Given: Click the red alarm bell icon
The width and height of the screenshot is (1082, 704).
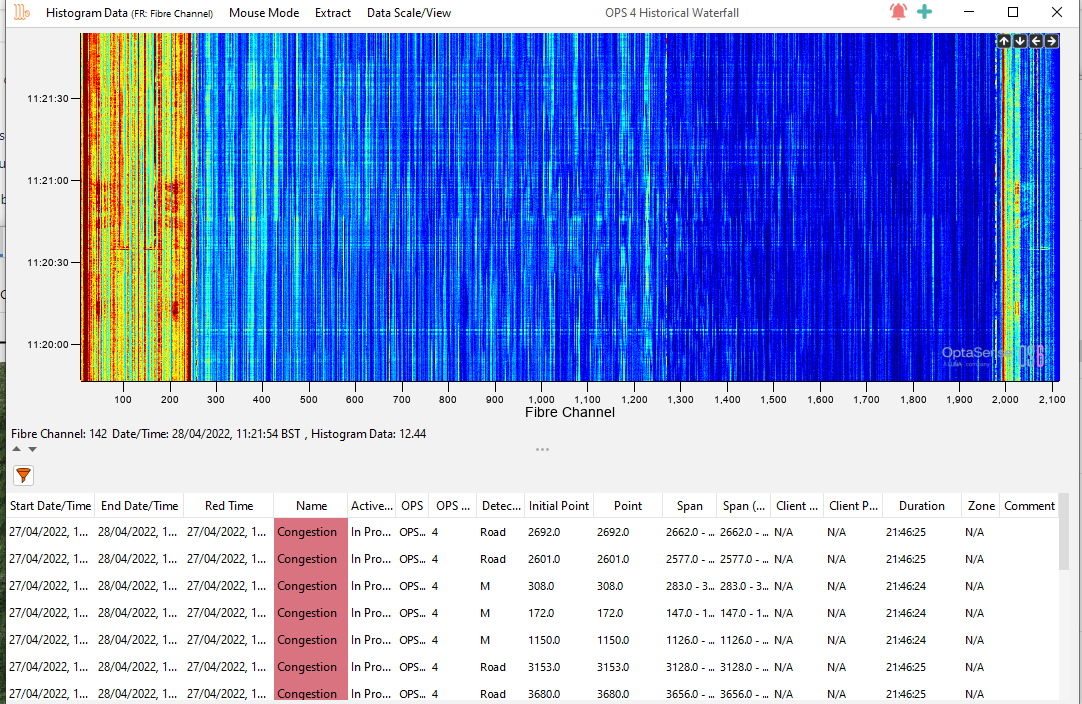Looking at the screenshot, I should (x=898, y=12).
